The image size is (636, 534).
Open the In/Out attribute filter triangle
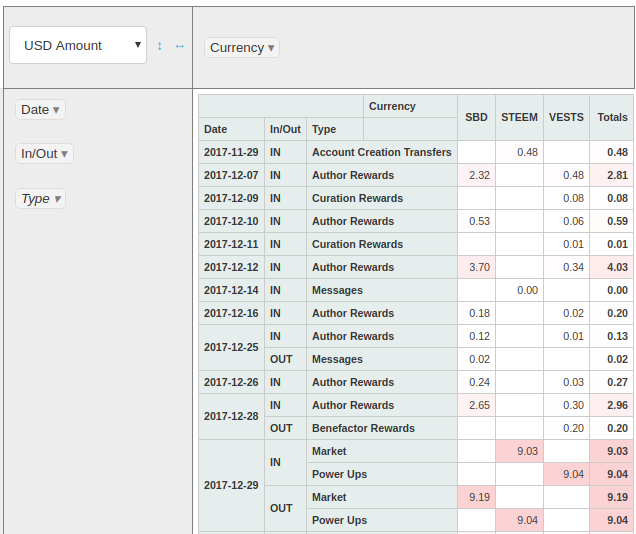click(64, 154)
